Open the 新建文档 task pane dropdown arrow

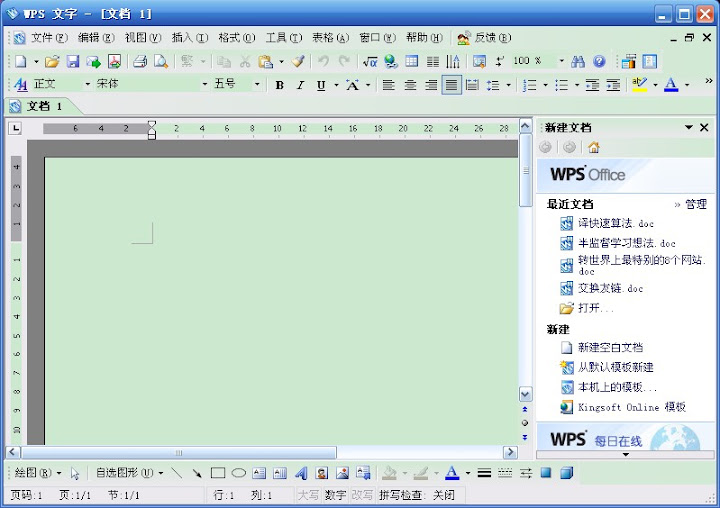coord(689,127)
